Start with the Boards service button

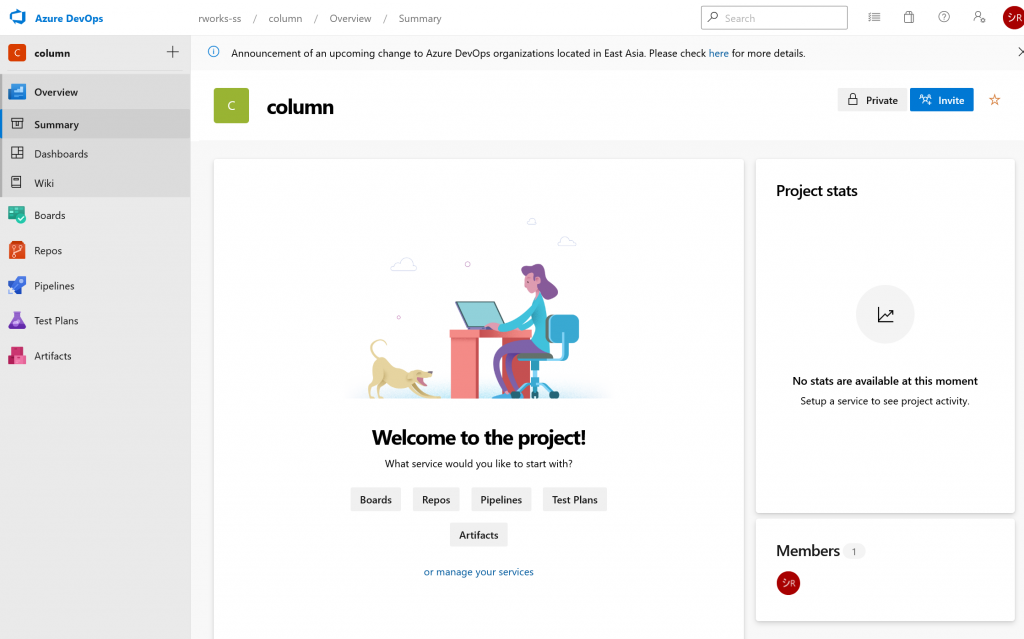click(x=376, y=500)
